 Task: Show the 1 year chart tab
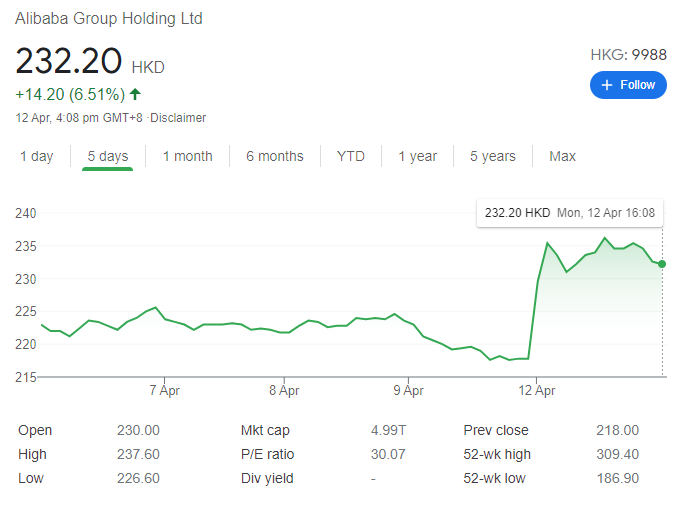click(x=418, y=156)
